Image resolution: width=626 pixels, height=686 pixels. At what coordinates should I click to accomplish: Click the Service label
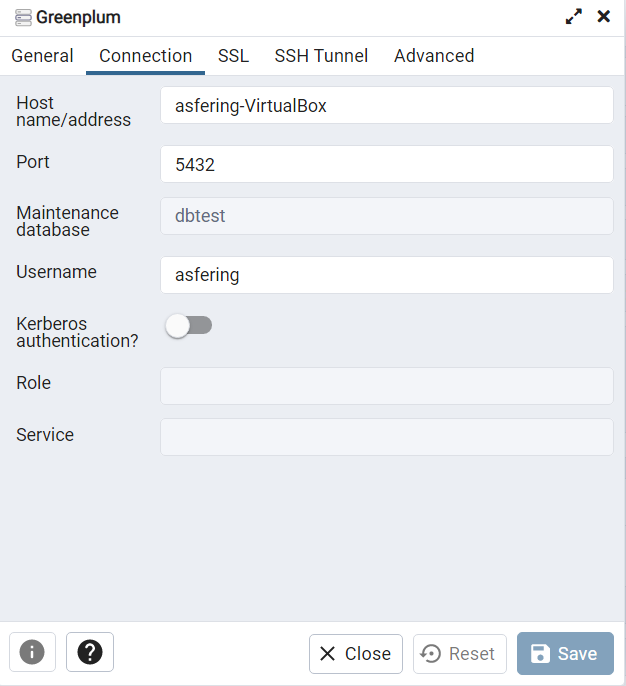coord(45,434)
